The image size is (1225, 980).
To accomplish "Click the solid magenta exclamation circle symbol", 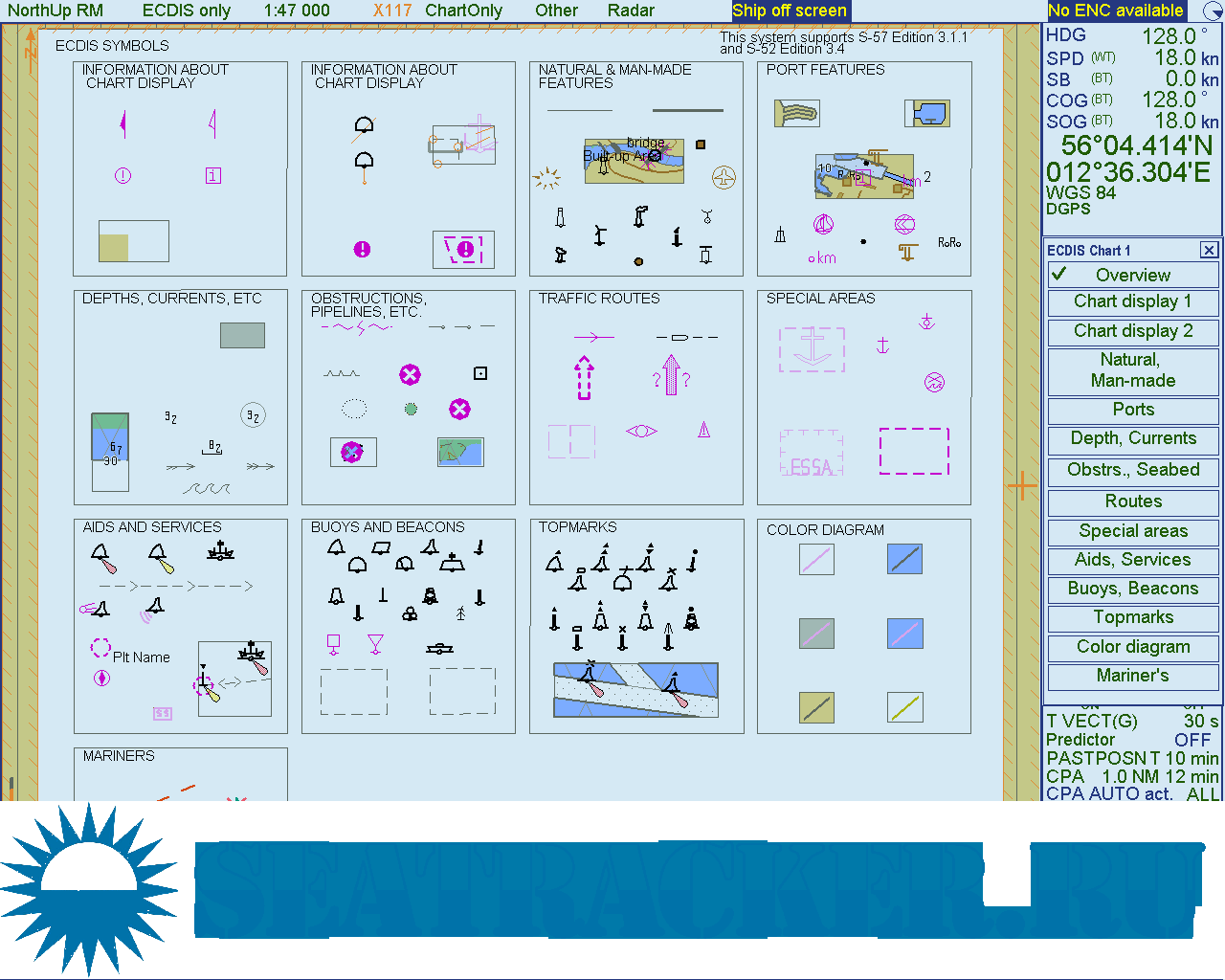I will [x=362, y=249].
